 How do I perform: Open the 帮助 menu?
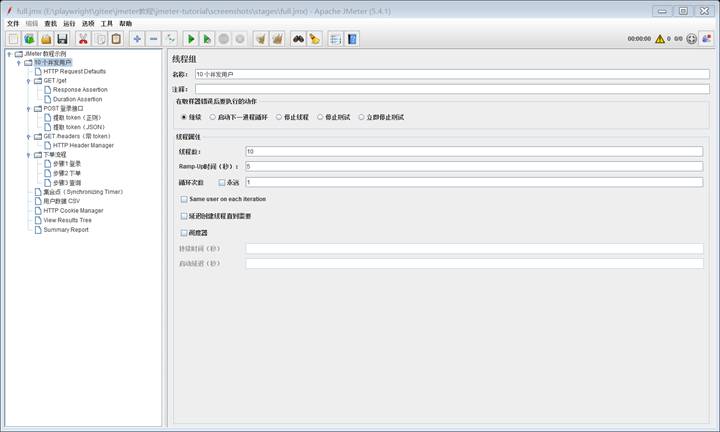(125, 23)
